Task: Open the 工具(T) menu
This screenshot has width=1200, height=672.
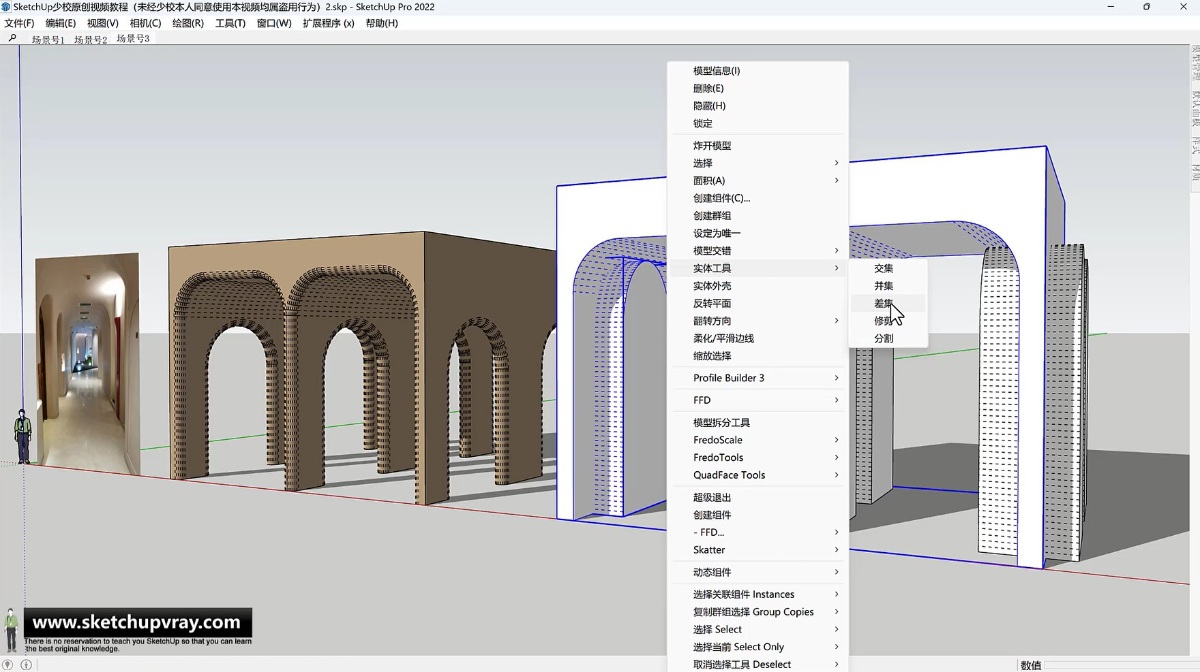Action: pos(230,23)
